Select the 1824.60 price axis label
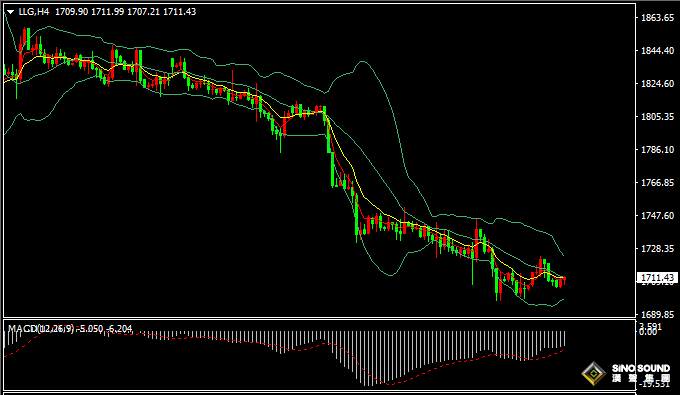Viewport: 680px width, 395px height. pos(657,84)
